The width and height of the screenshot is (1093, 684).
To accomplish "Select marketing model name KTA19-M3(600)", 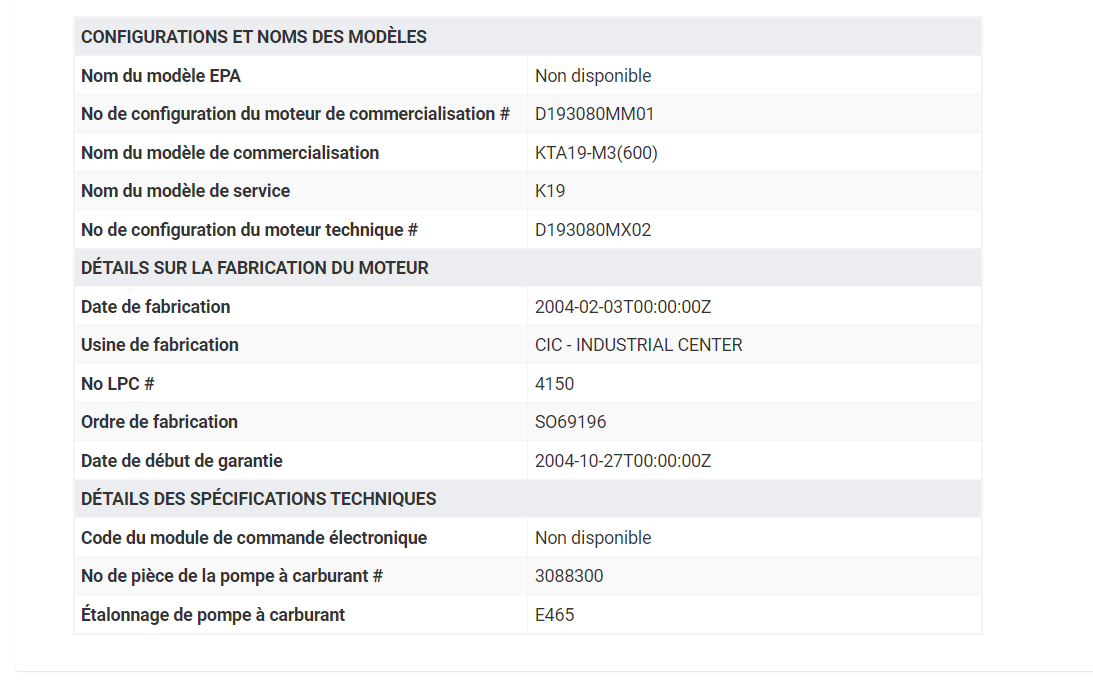I will point(596,153).
